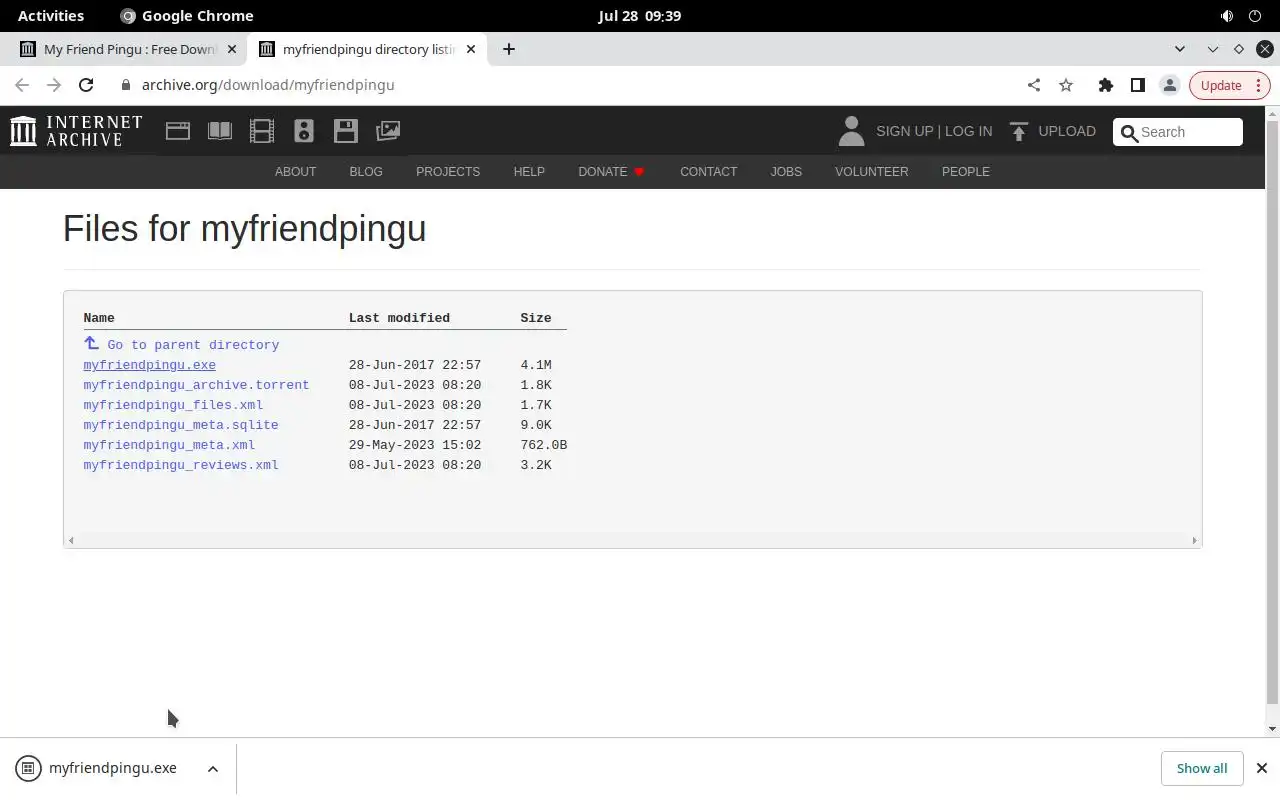Image resolution: width=1280 pixels, height=800 pixels.
Task: Click the share page icon in address bar
Action: pos(1034,85)
